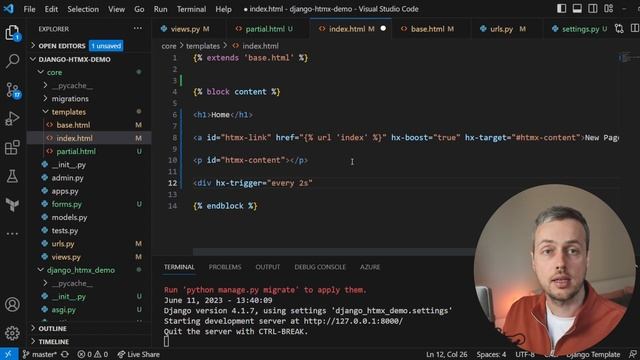Screen dimensions: 640x360
Task: Change indentation via Spaces: 4
Action: (x=491, y=354)
